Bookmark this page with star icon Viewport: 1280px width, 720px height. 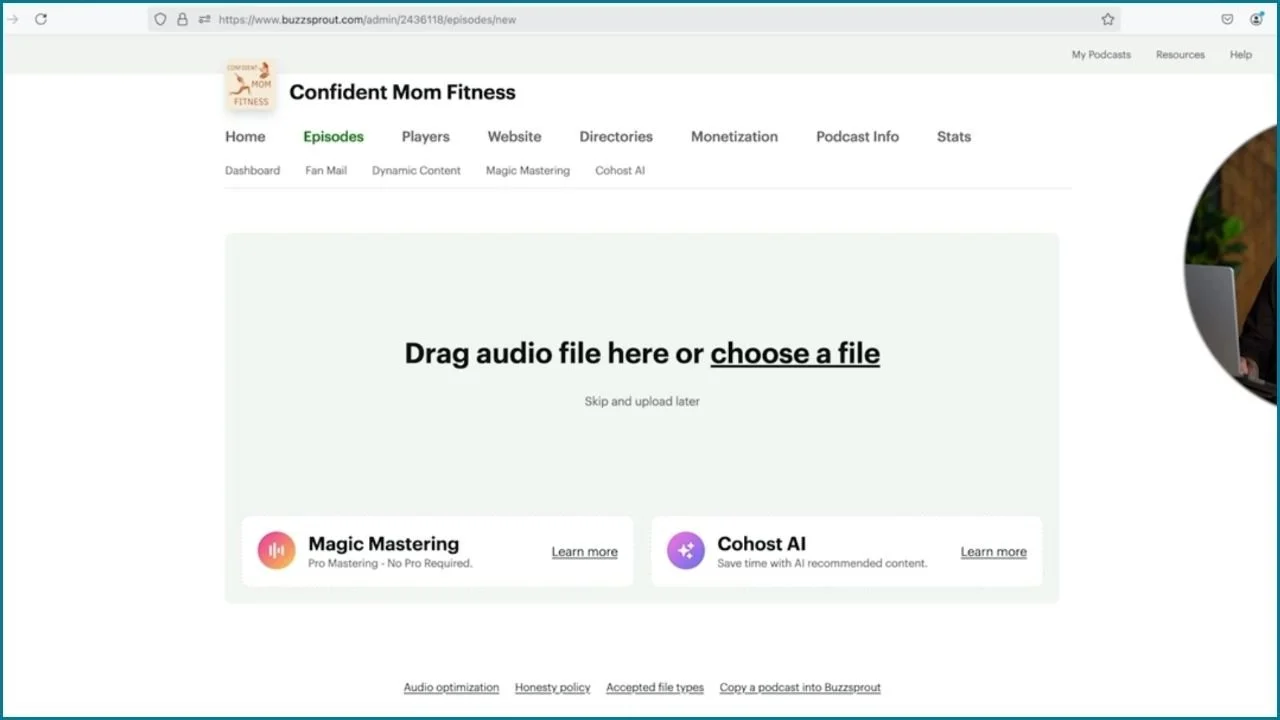[x=1108, y=19]
